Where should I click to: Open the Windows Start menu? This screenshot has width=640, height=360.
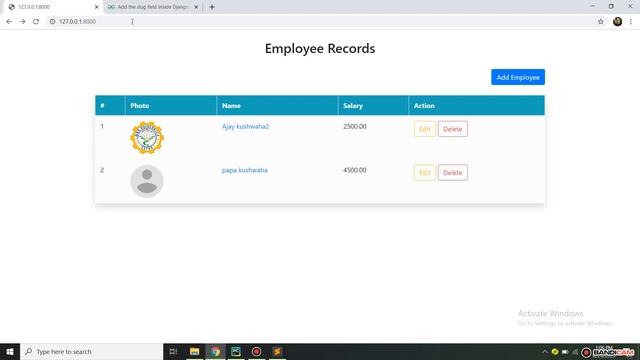[10, 351]
